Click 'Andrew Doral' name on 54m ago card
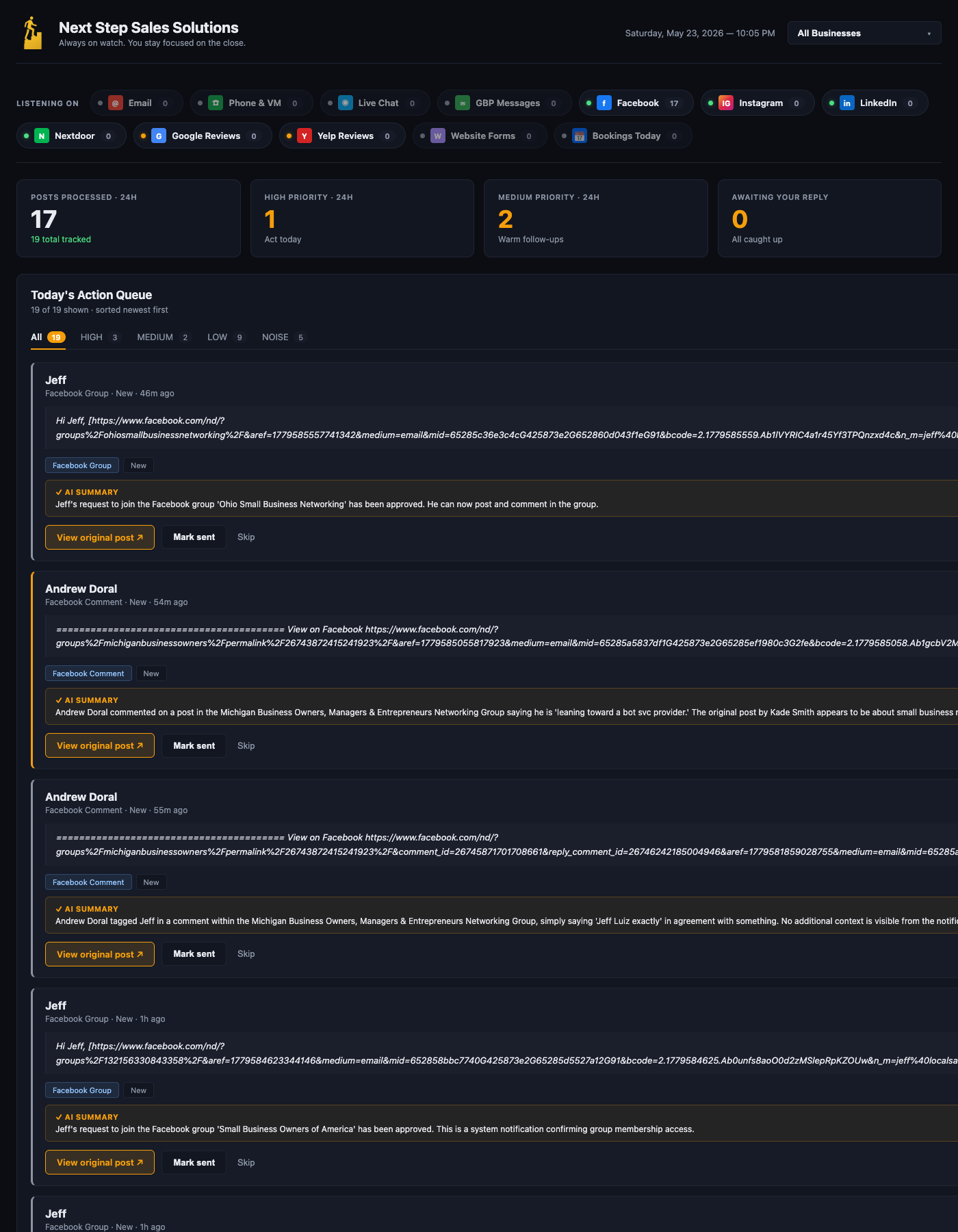Screen dimensions: 958x1232 point(81,589)
